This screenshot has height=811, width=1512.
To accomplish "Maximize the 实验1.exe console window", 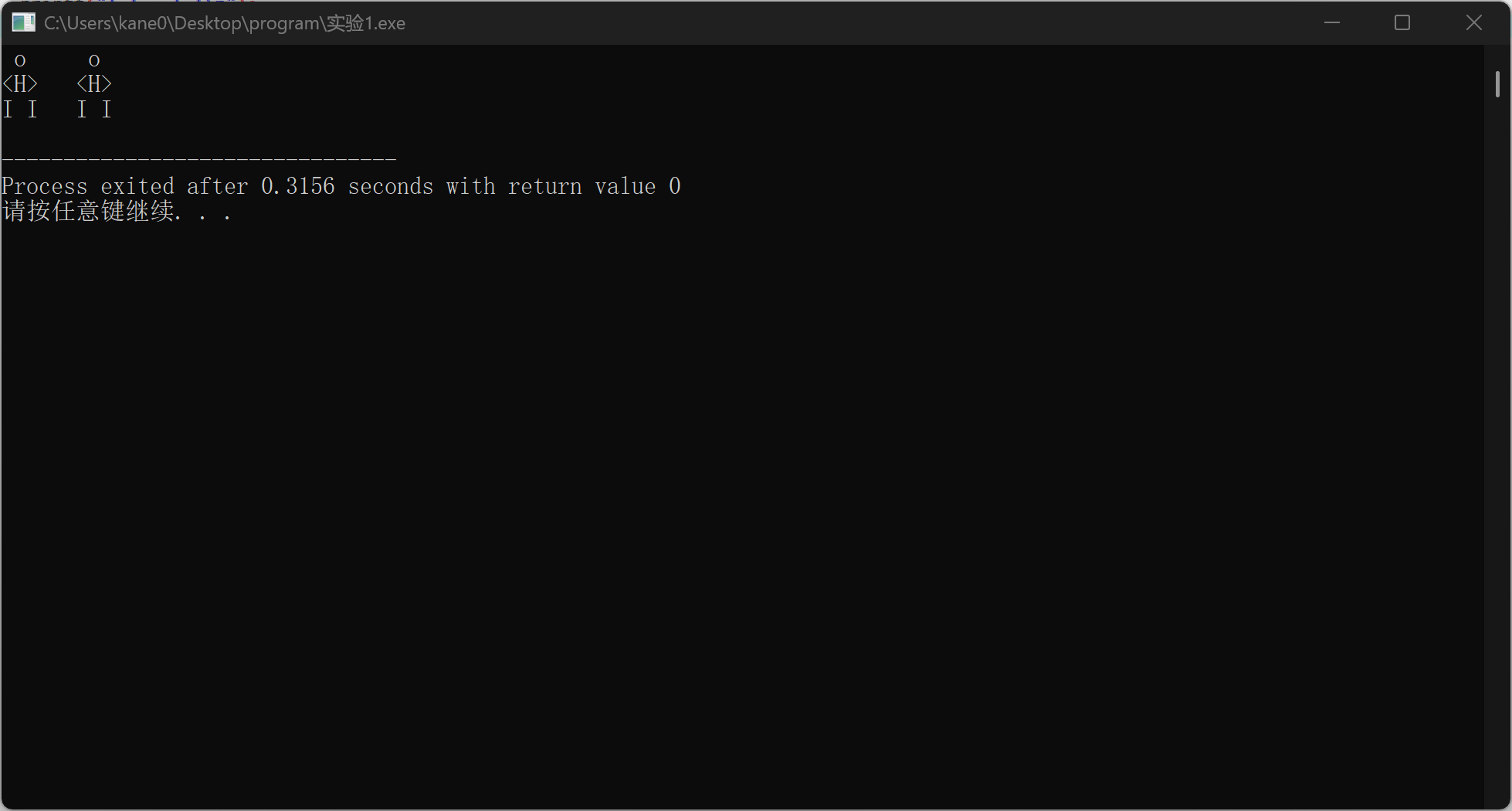I will pyautogui.click(x=1402, y=22).
